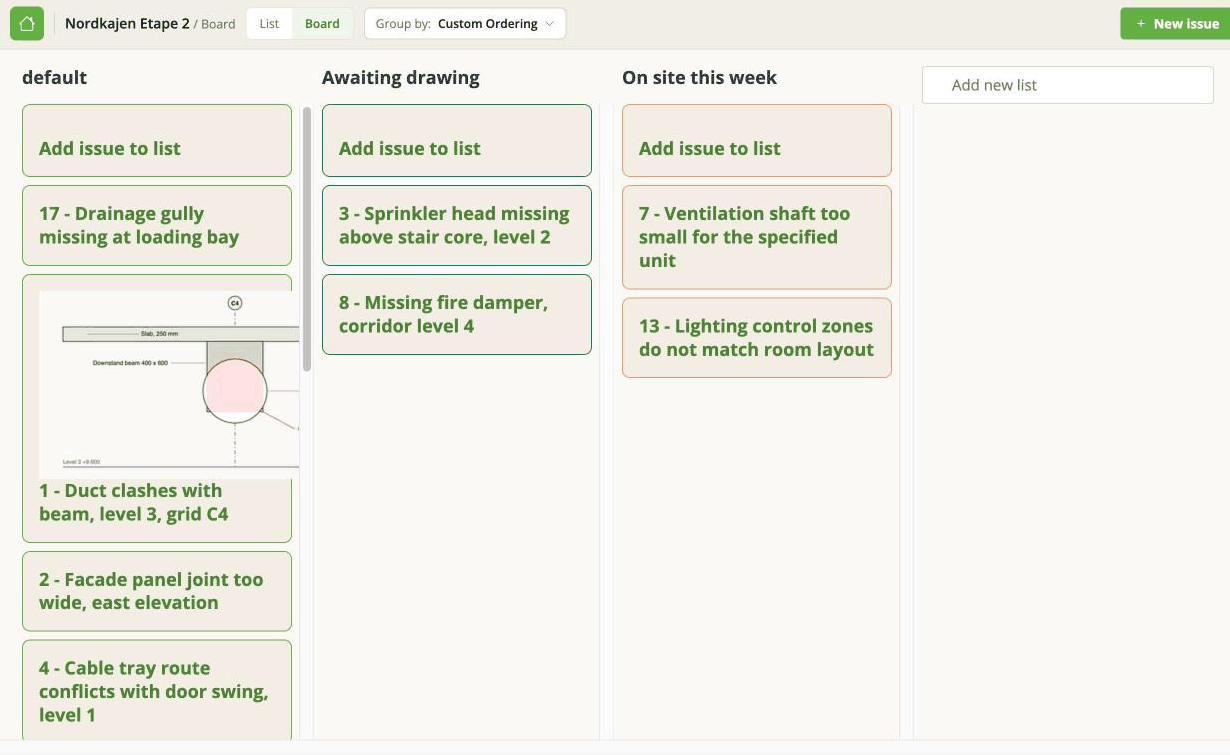The image size is (1230, 755).
Task: Click the default list scrollbar
Action: pyautogui.click(x=307, y=240)
